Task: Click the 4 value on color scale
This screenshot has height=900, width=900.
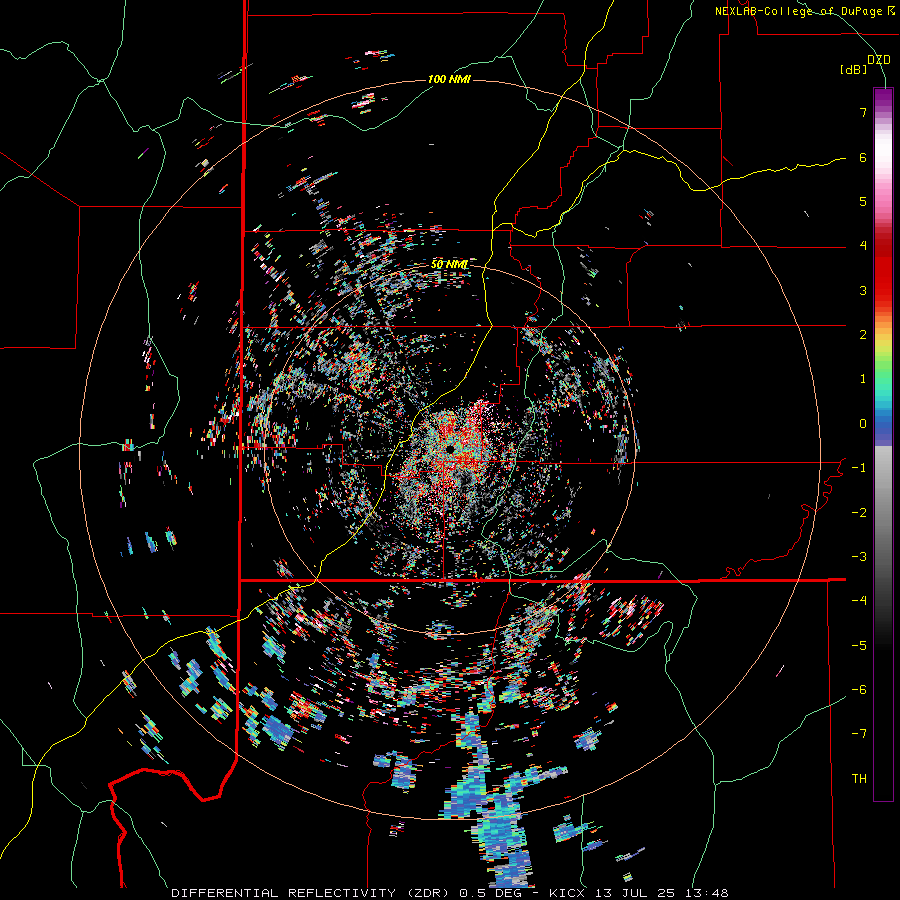Action: pos(863,246)
